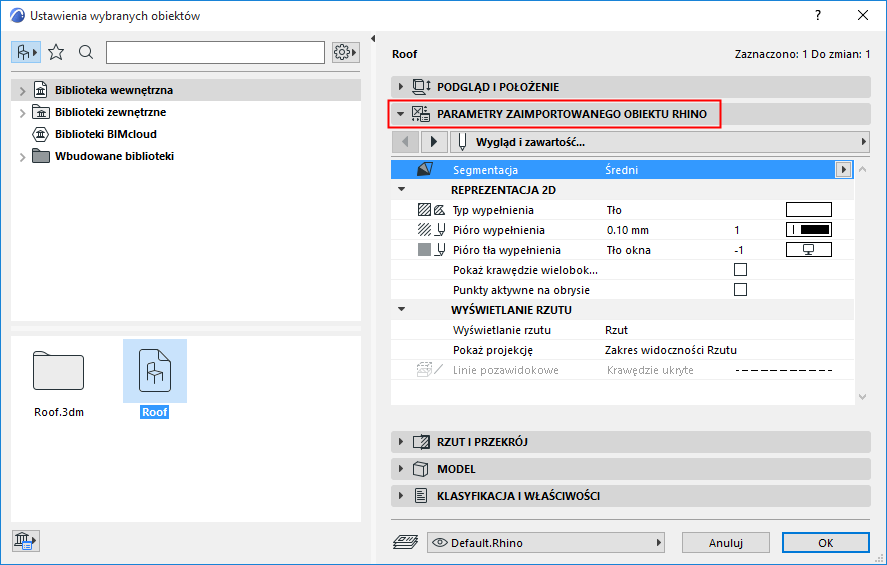
Task: Click the Rhino import parameters panel icon
Action: tap(421, 114)
